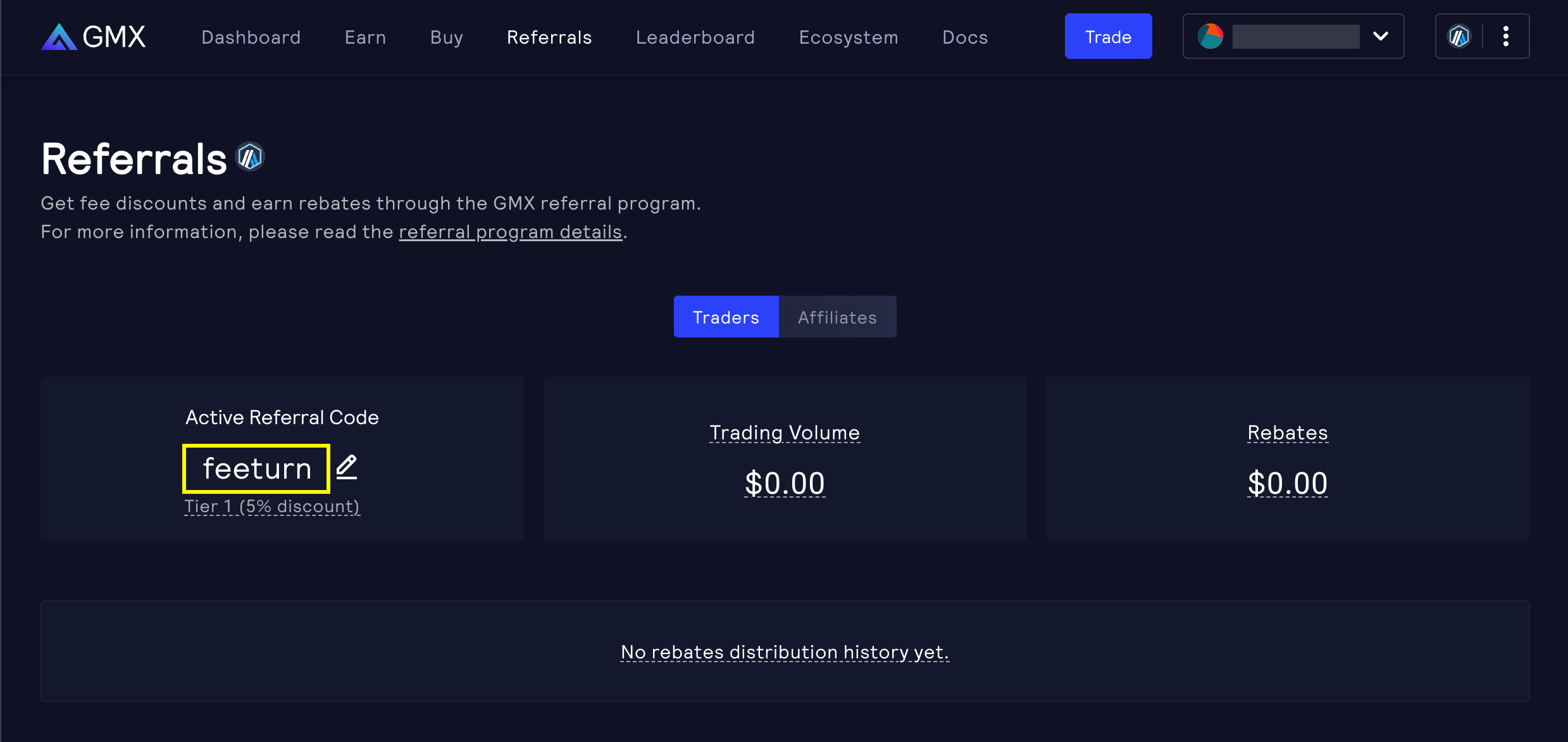Go to the Earn page

coord(365,37)
